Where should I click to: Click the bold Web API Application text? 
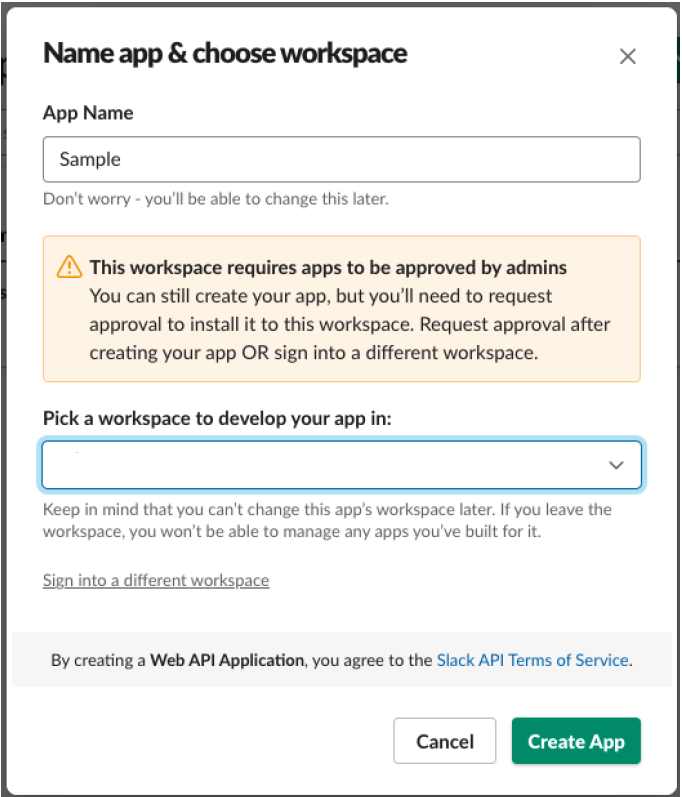point(227,660)
